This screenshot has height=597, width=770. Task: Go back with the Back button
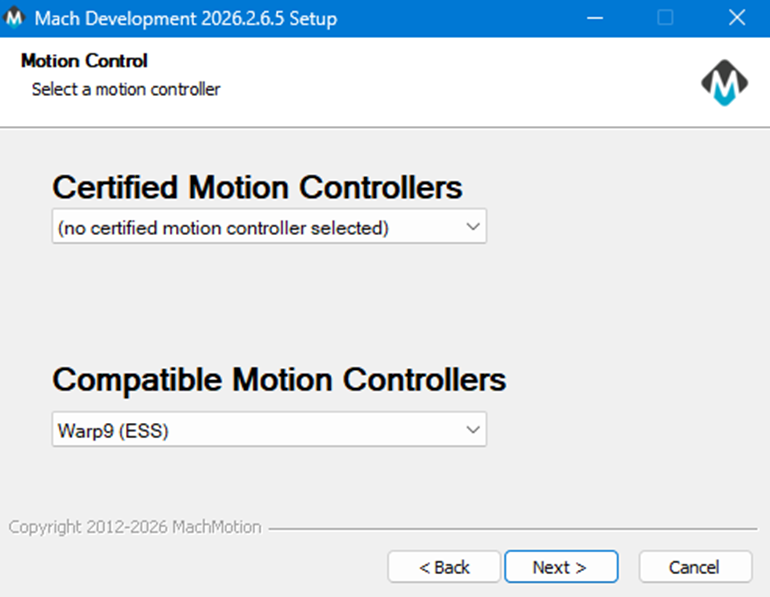click(444, 567)
